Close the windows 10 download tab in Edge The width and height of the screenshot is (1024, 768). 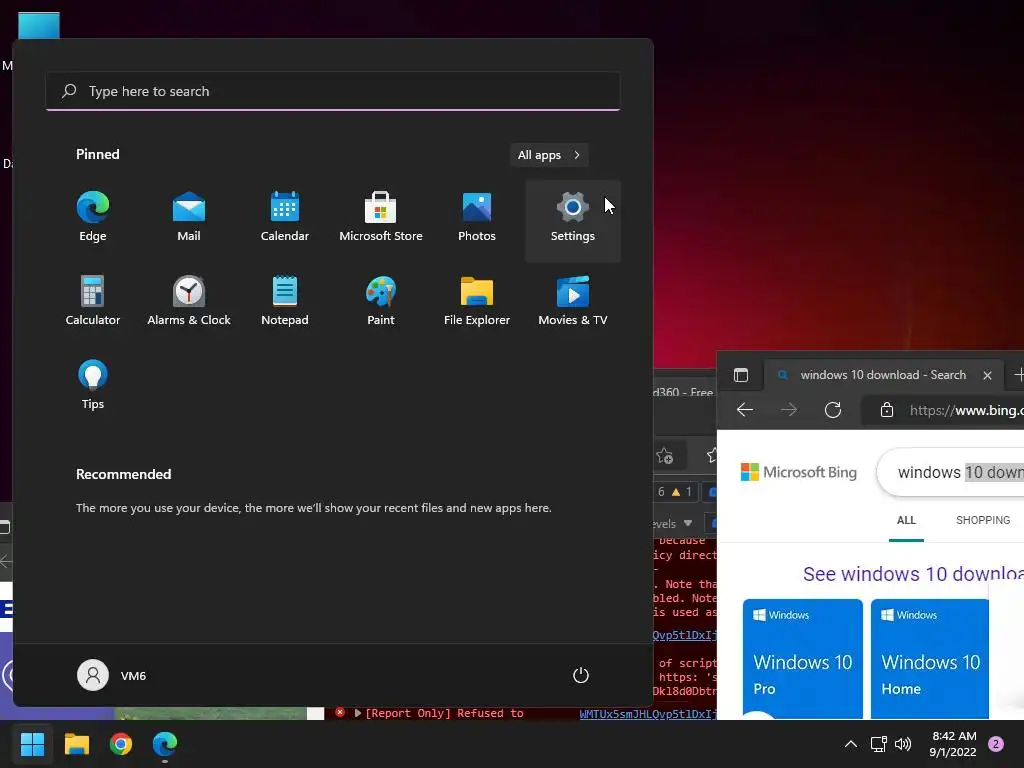tap(987, 376)
